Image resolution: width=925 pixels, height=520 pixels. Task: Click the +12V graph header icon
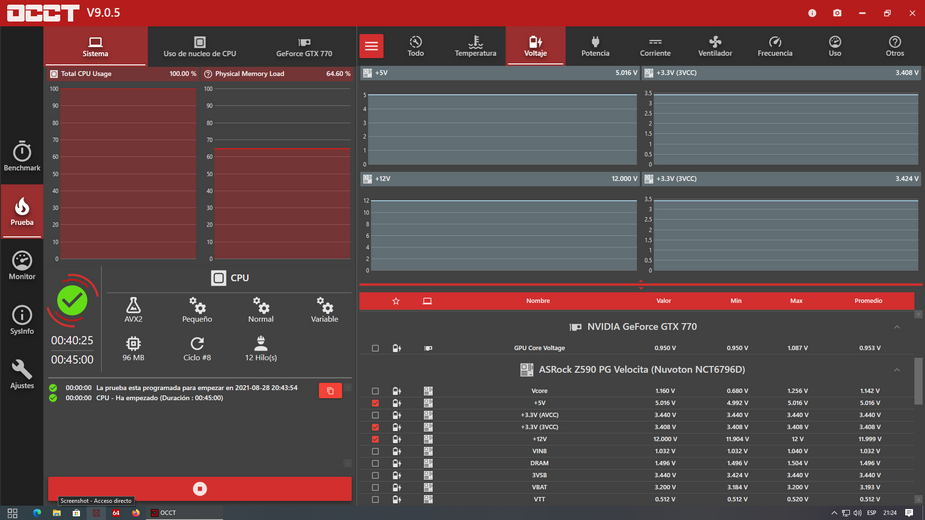[368, 179]
